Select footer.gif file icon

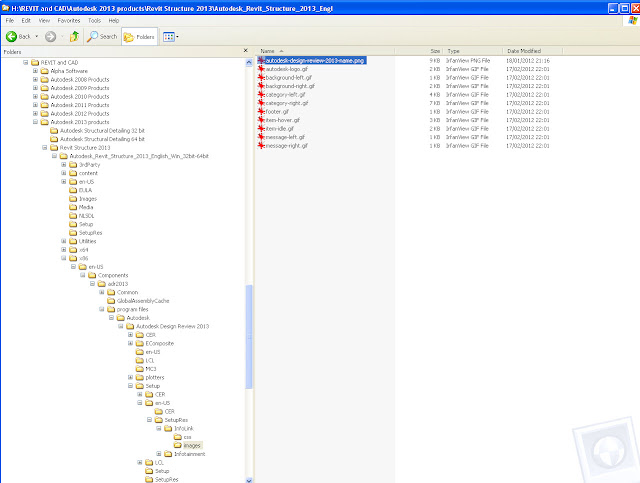click(x=261, y=111)
